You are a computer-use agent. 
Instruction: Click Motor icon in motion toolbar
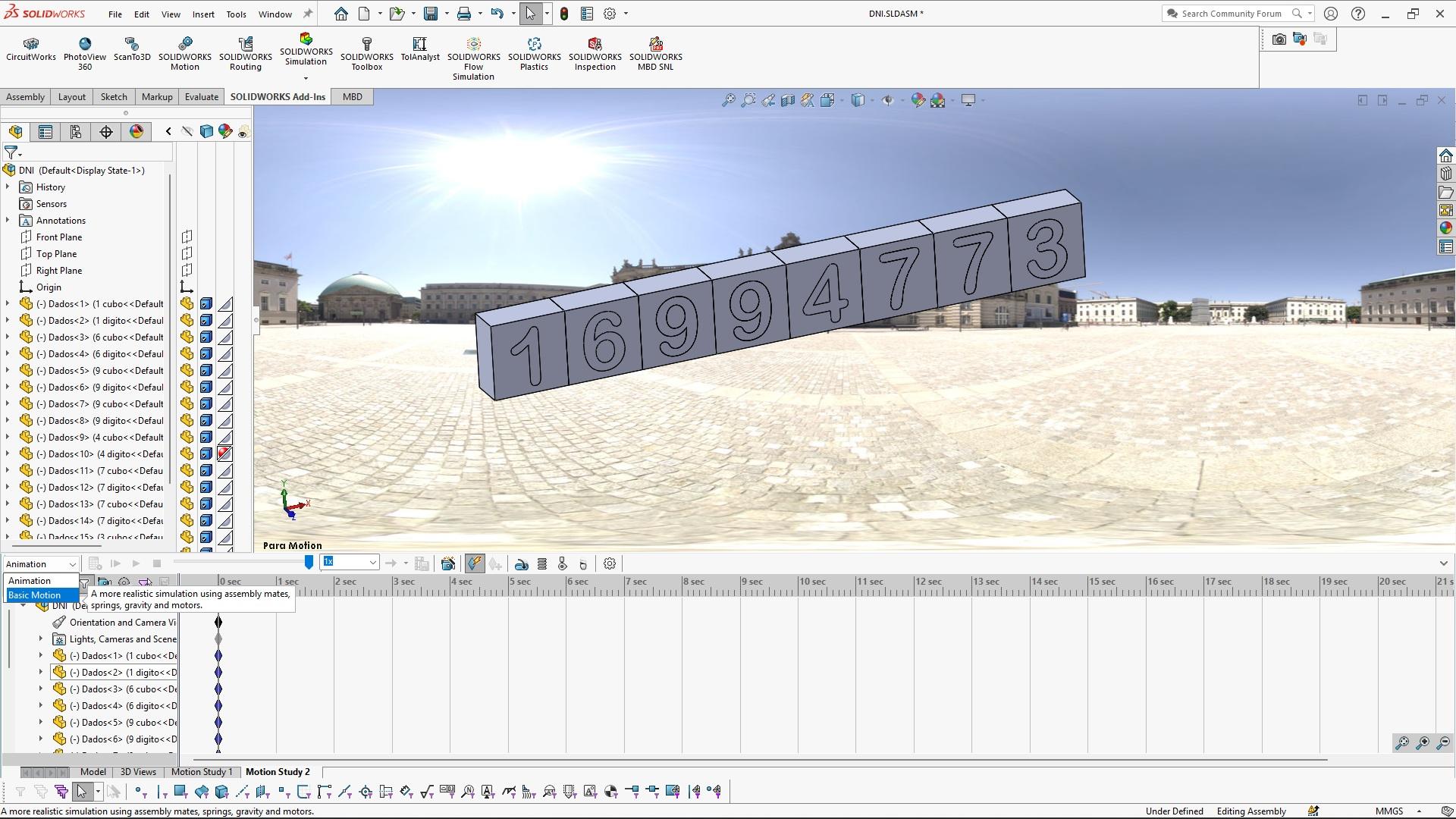[x=521, y=563]
